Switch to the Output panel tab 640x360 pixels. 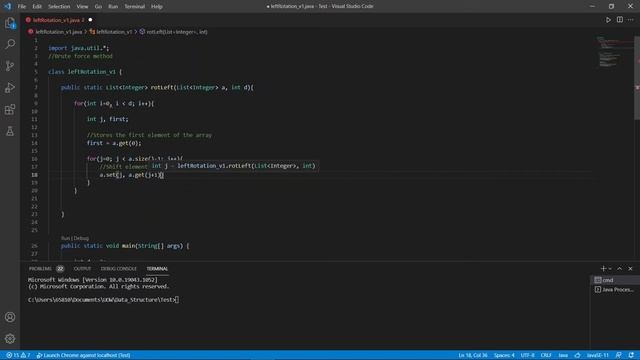point(82,269)
